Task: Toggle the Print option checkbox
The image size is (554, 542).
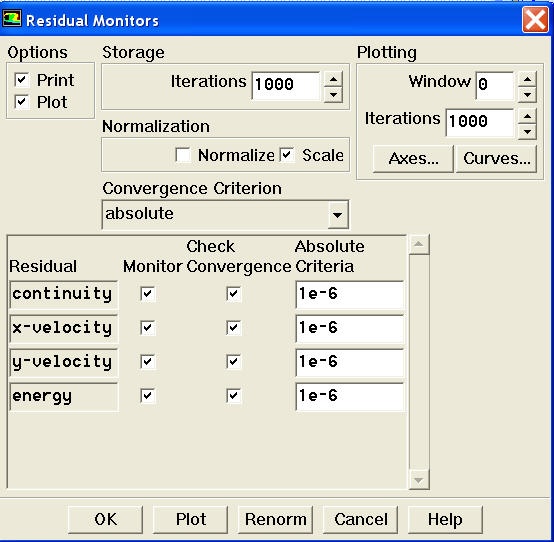Action: (22, 79)
